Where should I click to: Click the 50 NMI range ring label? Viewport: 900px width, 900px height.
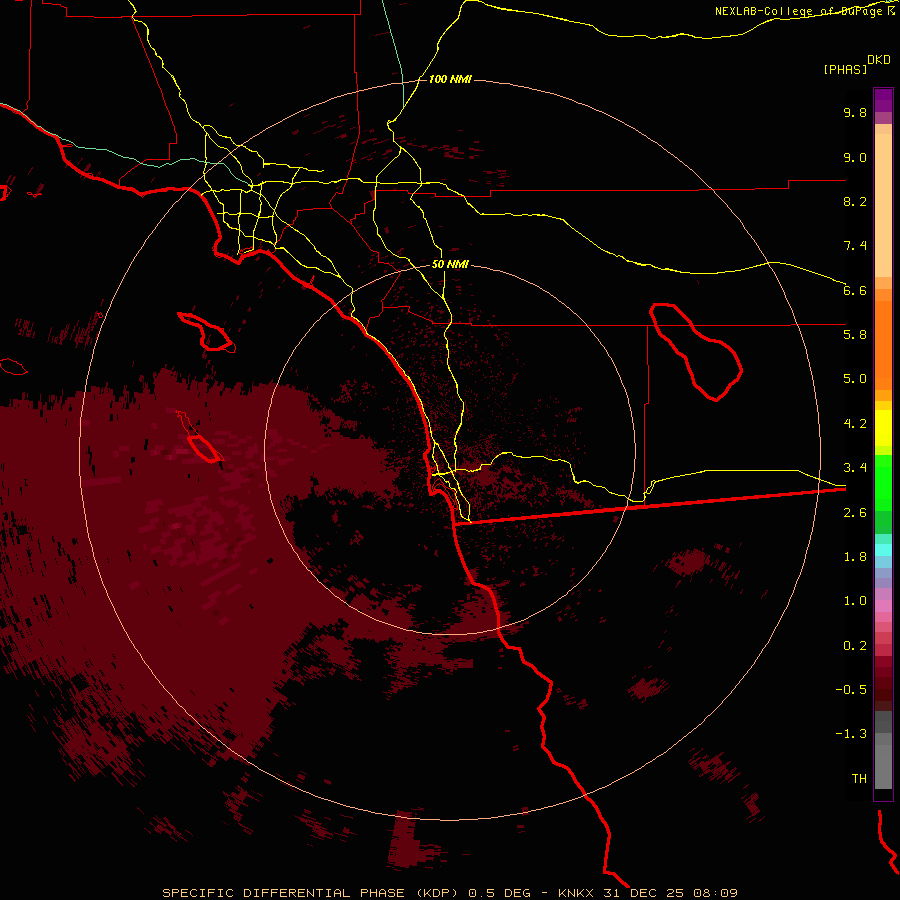tap(450, 265)
